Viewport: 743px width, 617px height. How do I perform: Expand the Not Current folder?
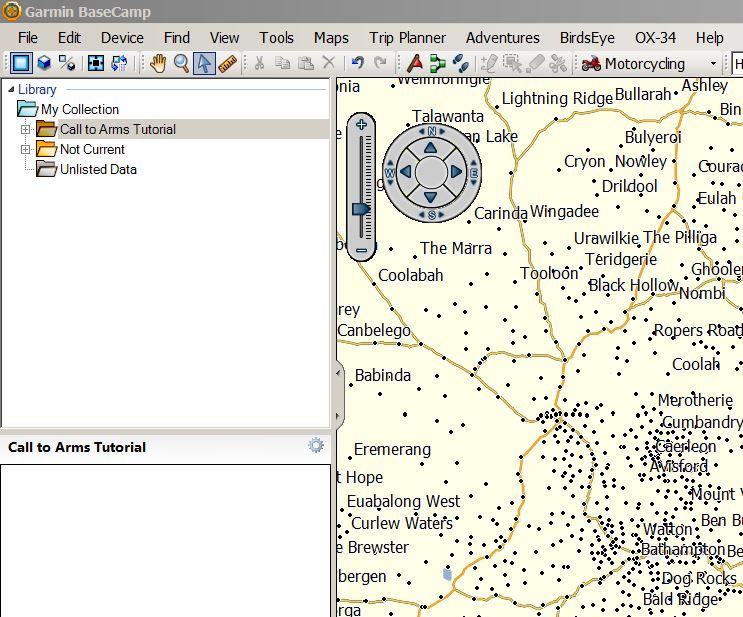point(26,149)
